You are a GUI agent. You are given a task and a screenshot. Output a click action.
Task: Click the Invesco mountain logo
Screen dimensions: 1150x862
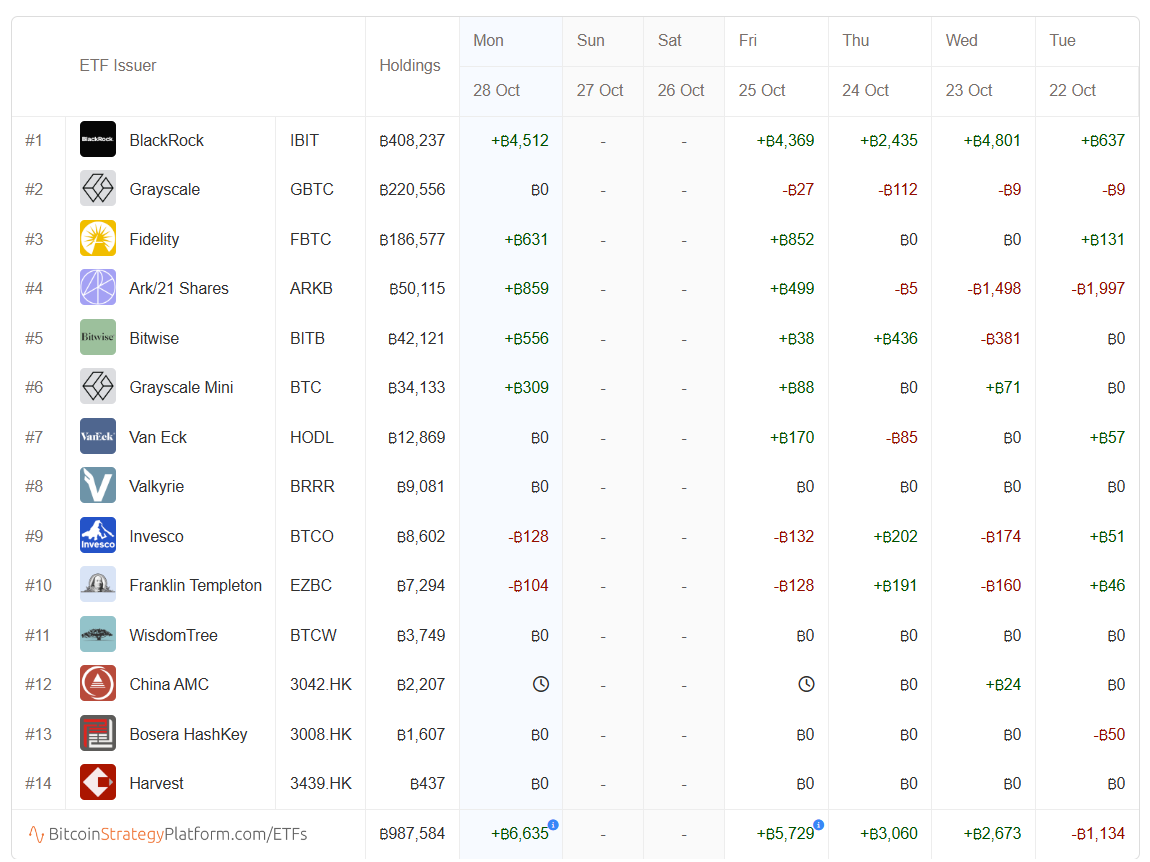[98, 536]
